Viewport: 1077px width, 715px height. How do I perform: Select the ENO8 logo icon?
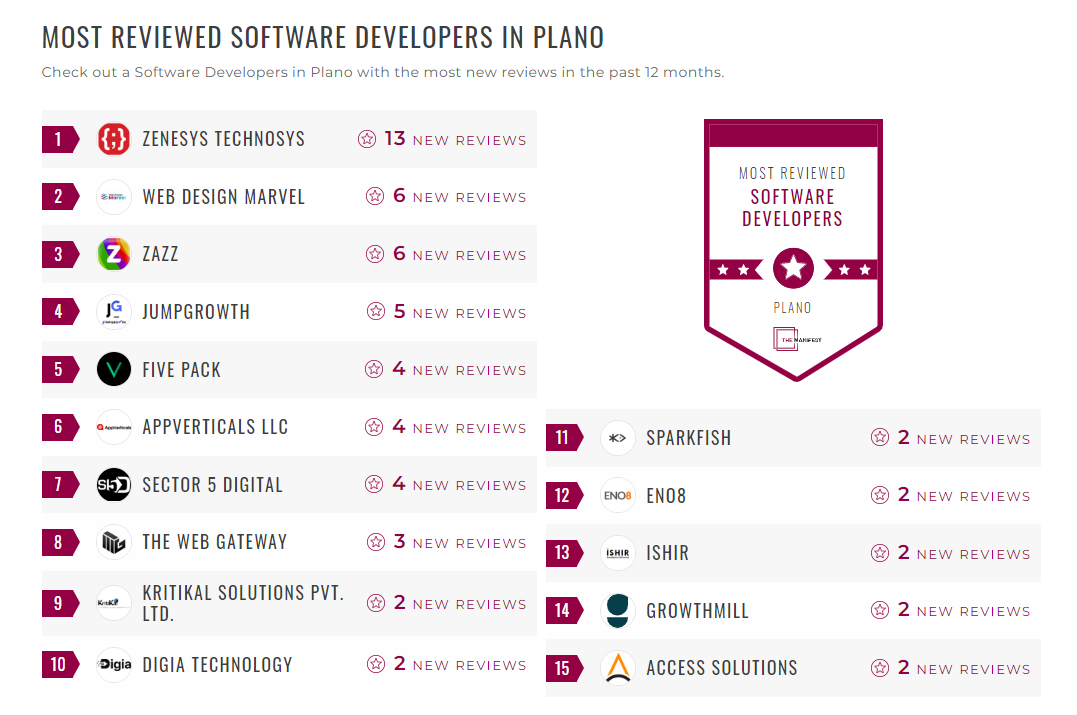[x=618, y=495]
